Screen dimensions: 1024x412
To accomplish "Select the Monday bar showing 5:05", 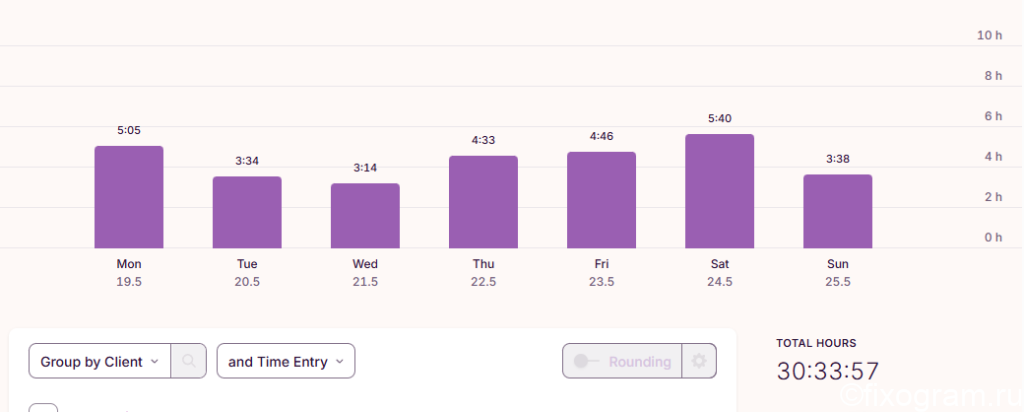I will 129,197.
